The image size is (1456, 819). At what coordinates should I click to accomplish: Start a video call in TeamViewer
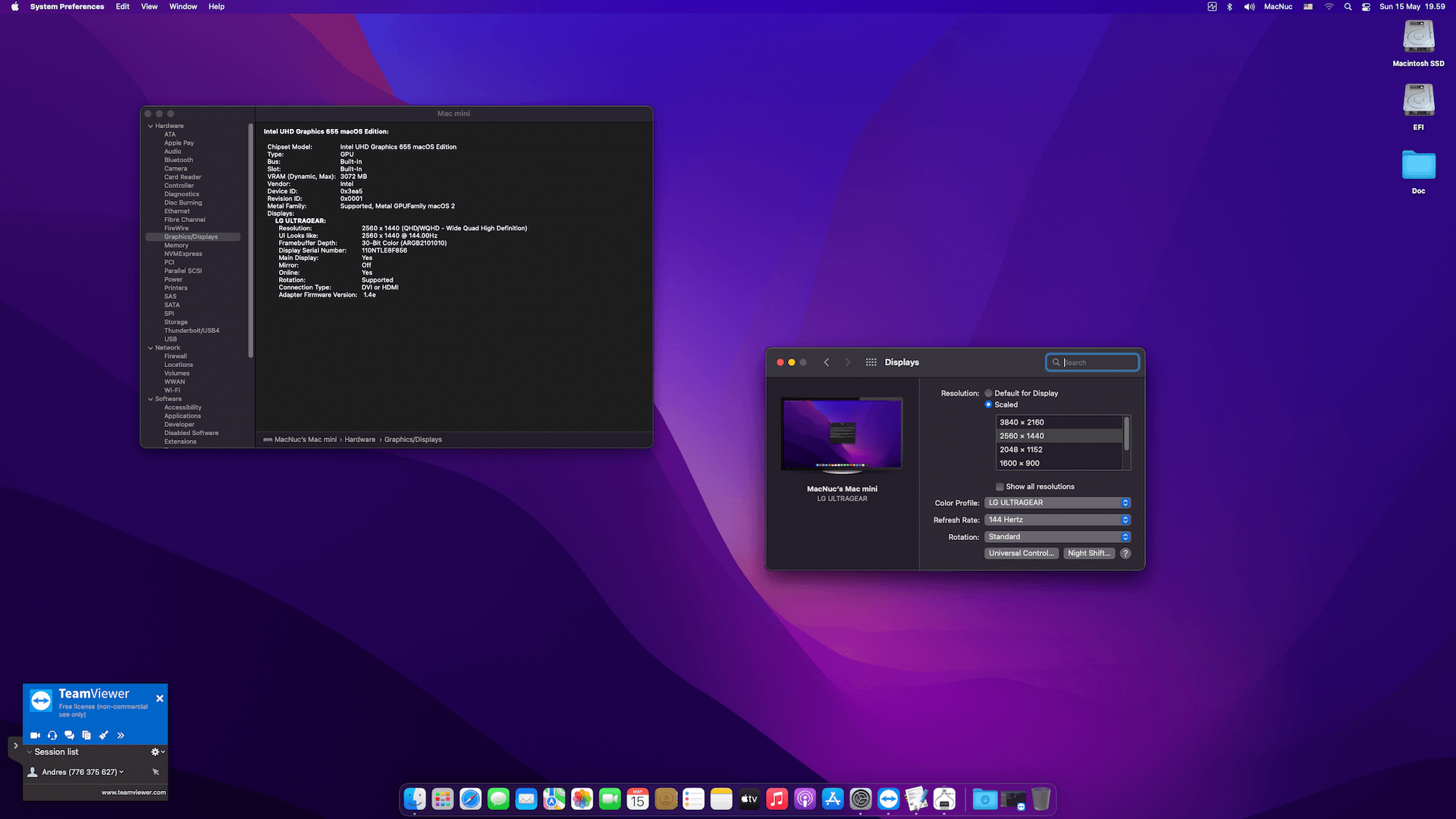[35, 735]
